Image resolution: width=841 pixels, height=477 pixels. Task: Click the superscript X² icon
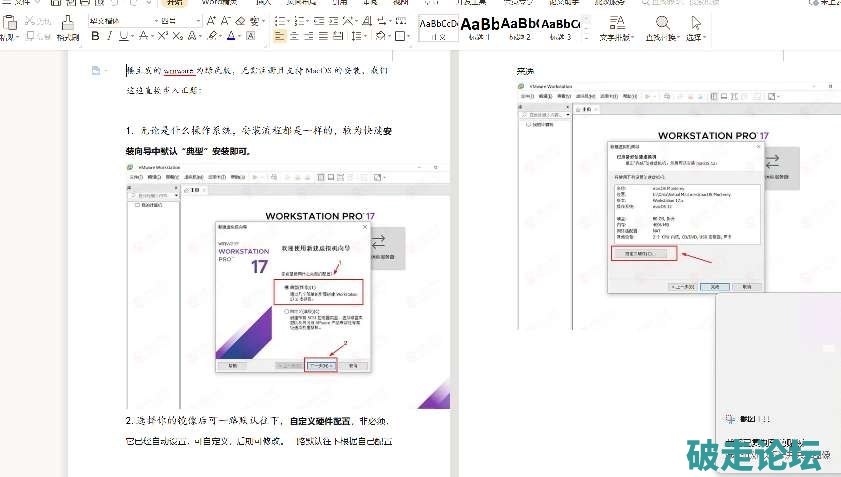pyautogui.click(x=162, y=36)
